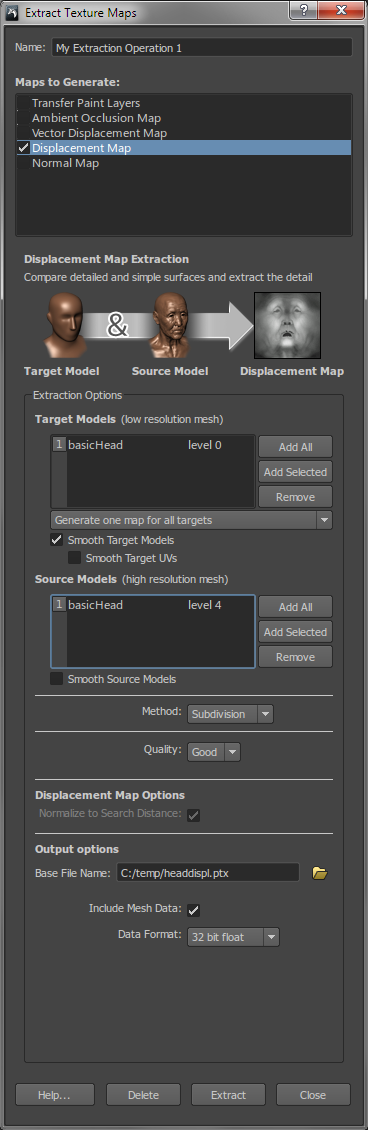This screenshot has width=368, height=1130.
Task: Enable the Normal Map checkbox
Action: click(24, 163)
